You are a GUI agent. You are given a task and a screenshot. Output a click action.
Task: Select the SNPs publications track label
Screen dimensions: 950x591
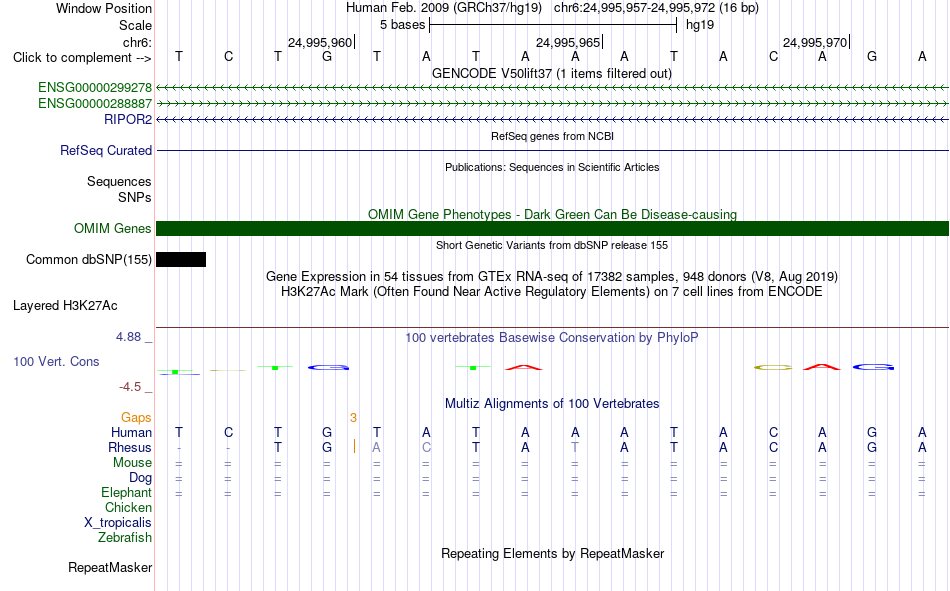[x=135, y=198]
